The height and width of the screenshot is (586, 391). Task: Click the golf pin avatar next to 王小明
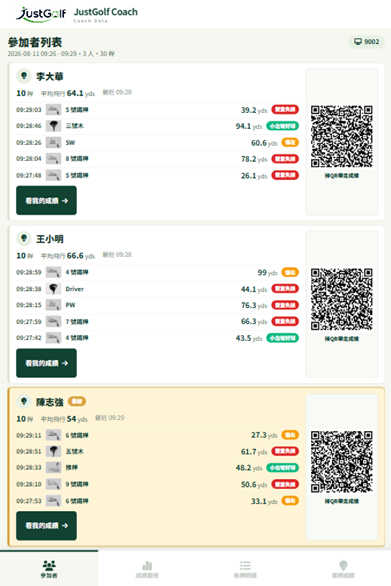[24, 238]
